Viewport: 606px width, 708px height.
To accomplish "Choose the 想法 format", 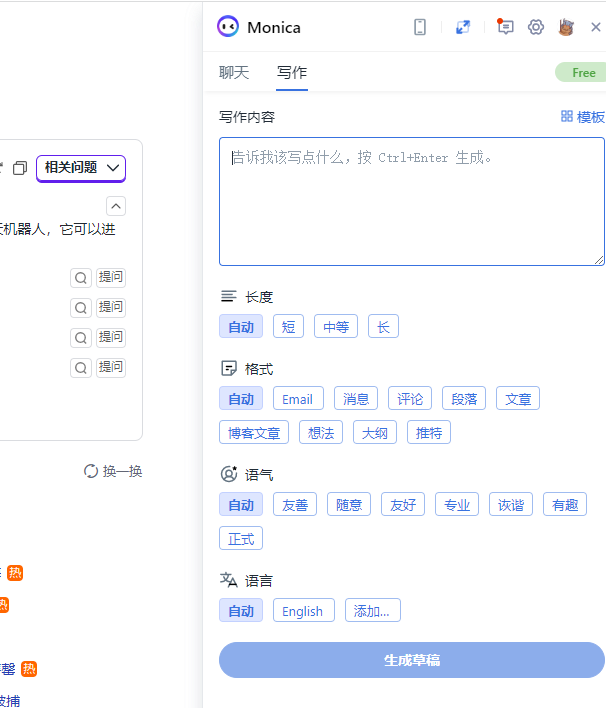I will 321,433.
